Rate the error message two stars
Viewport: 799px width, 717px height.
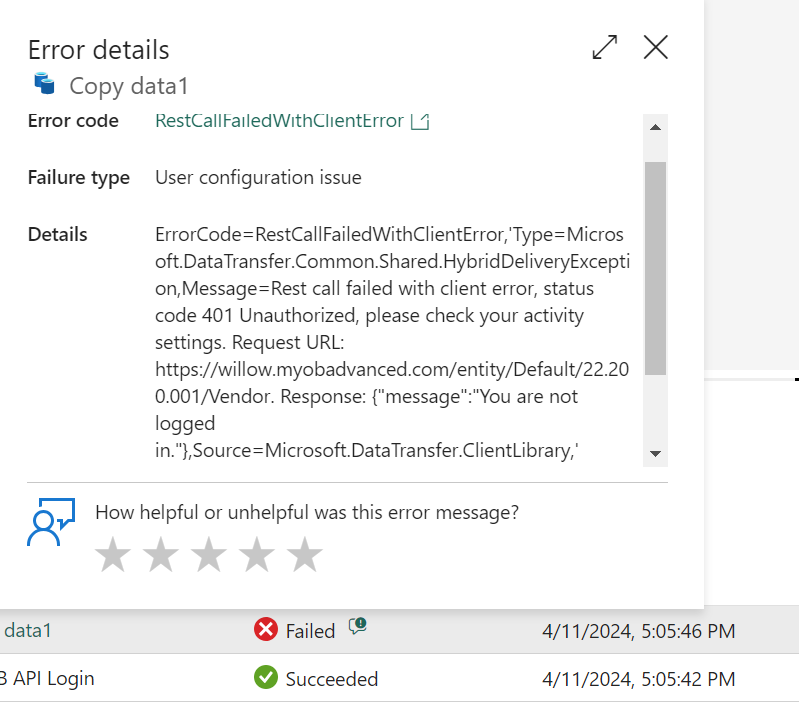[161, 554]
